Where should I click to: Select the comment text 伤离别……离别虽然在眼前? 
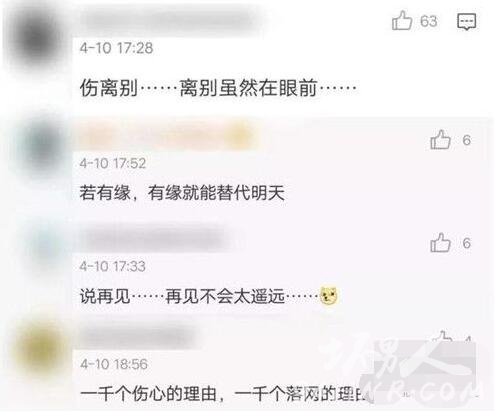pos(218,88)
